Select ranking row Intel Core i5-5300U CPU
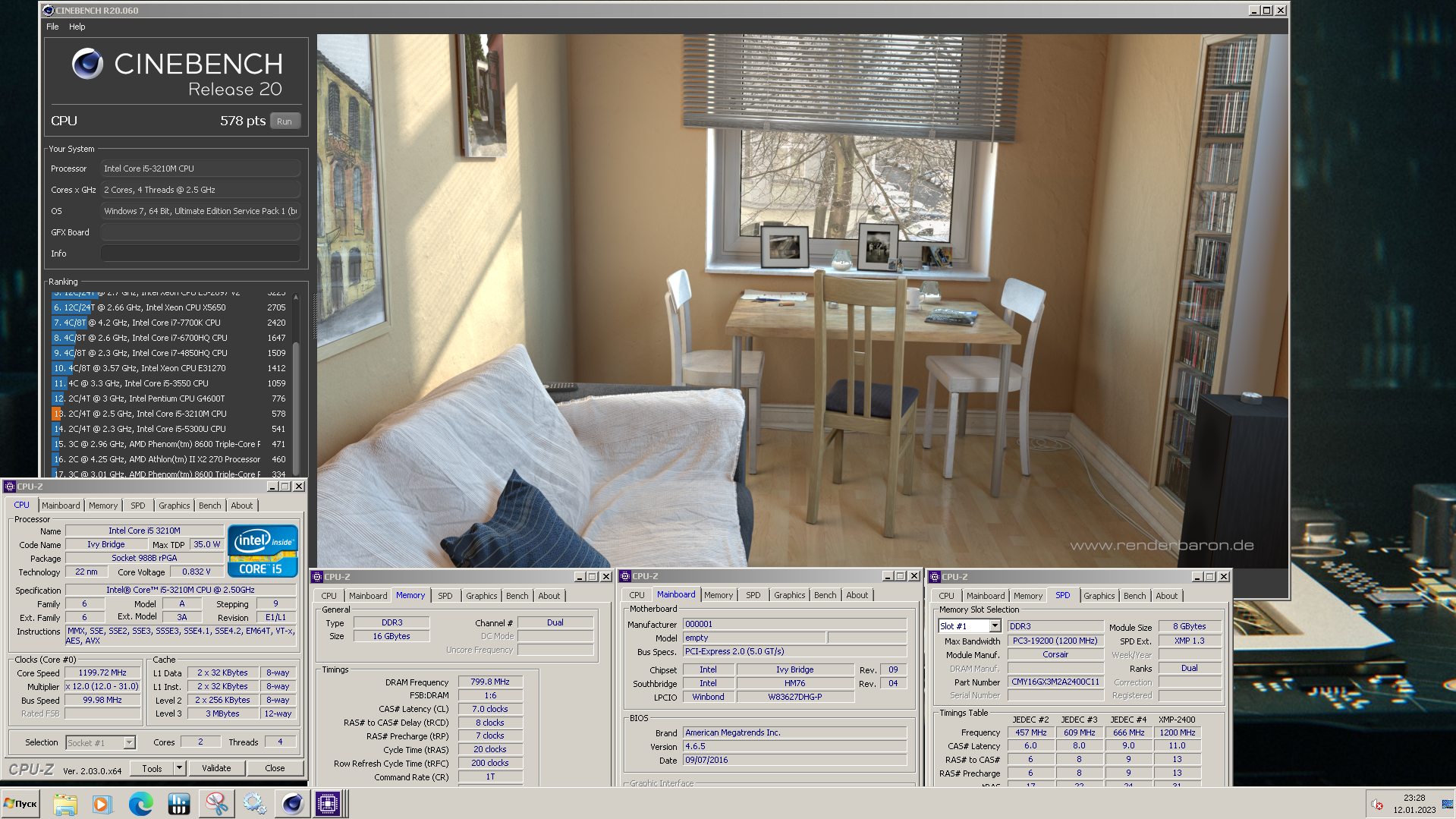 170,429
